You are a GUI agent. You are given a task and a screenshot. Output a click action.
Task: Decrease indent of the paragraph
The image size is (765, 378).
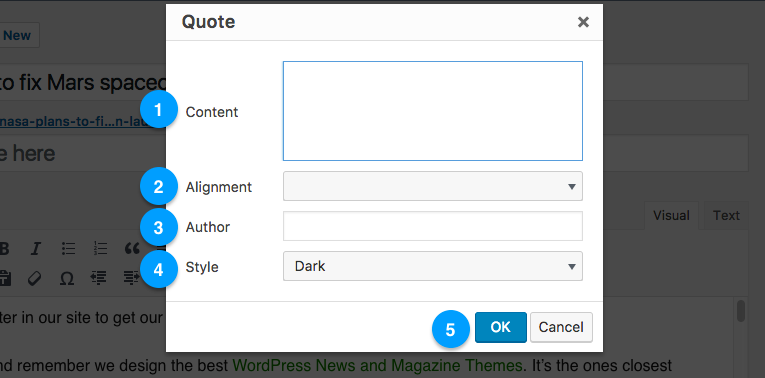pyautogui.click(x=99, y=278)
